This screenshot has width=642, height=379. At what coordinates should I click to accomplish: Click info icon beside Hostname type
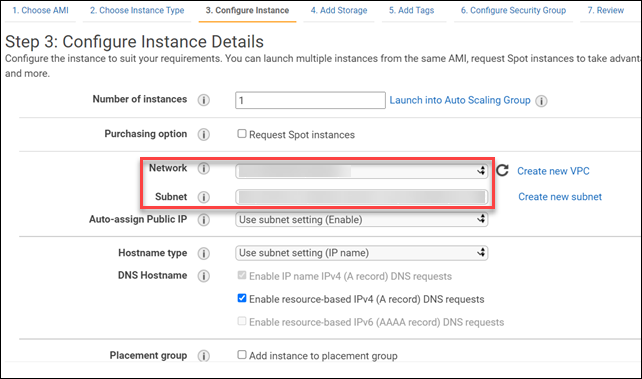203,253
